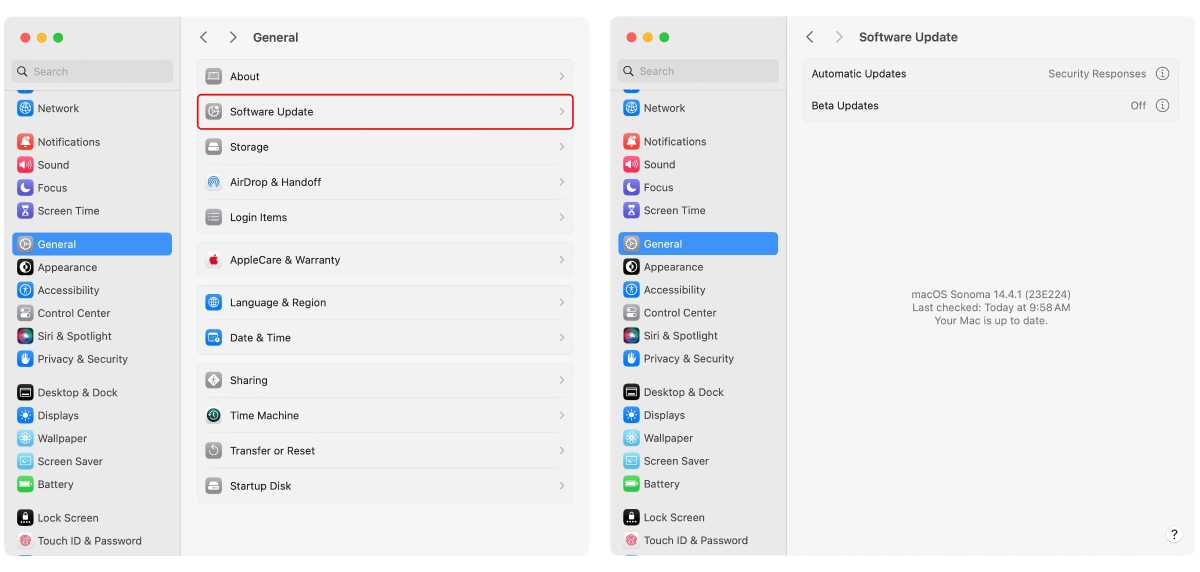Image resolution: width=1200 pixels, height=572 pixels.
Task: Click the Sharing icon
Action: pyautogui.click(x=213, y=380)
